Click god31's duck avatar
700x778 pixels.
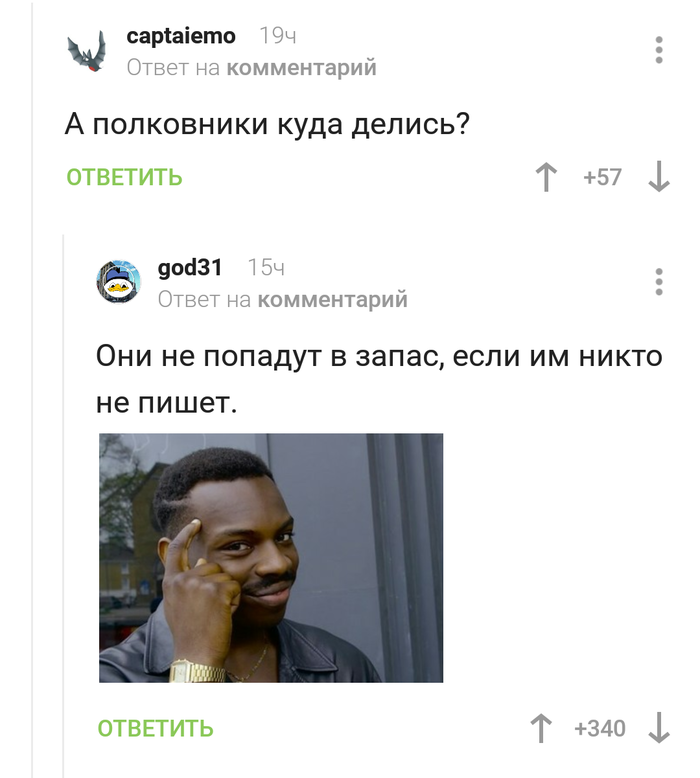[118, 282]
